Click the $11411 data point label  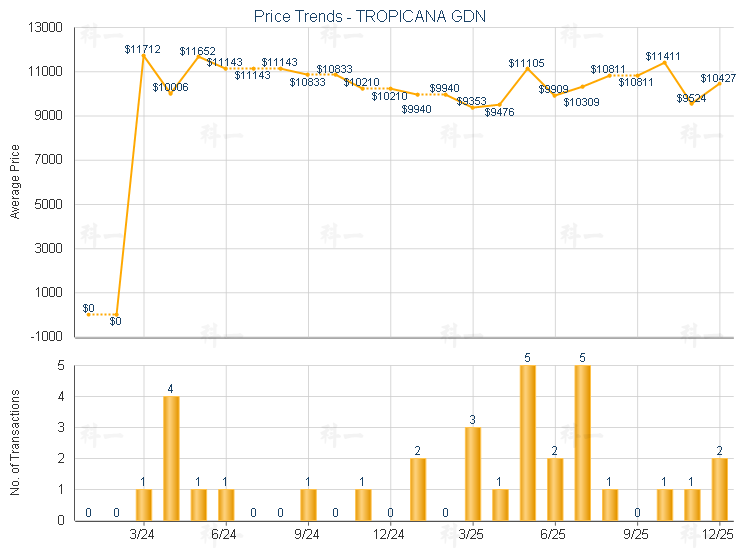664,56
